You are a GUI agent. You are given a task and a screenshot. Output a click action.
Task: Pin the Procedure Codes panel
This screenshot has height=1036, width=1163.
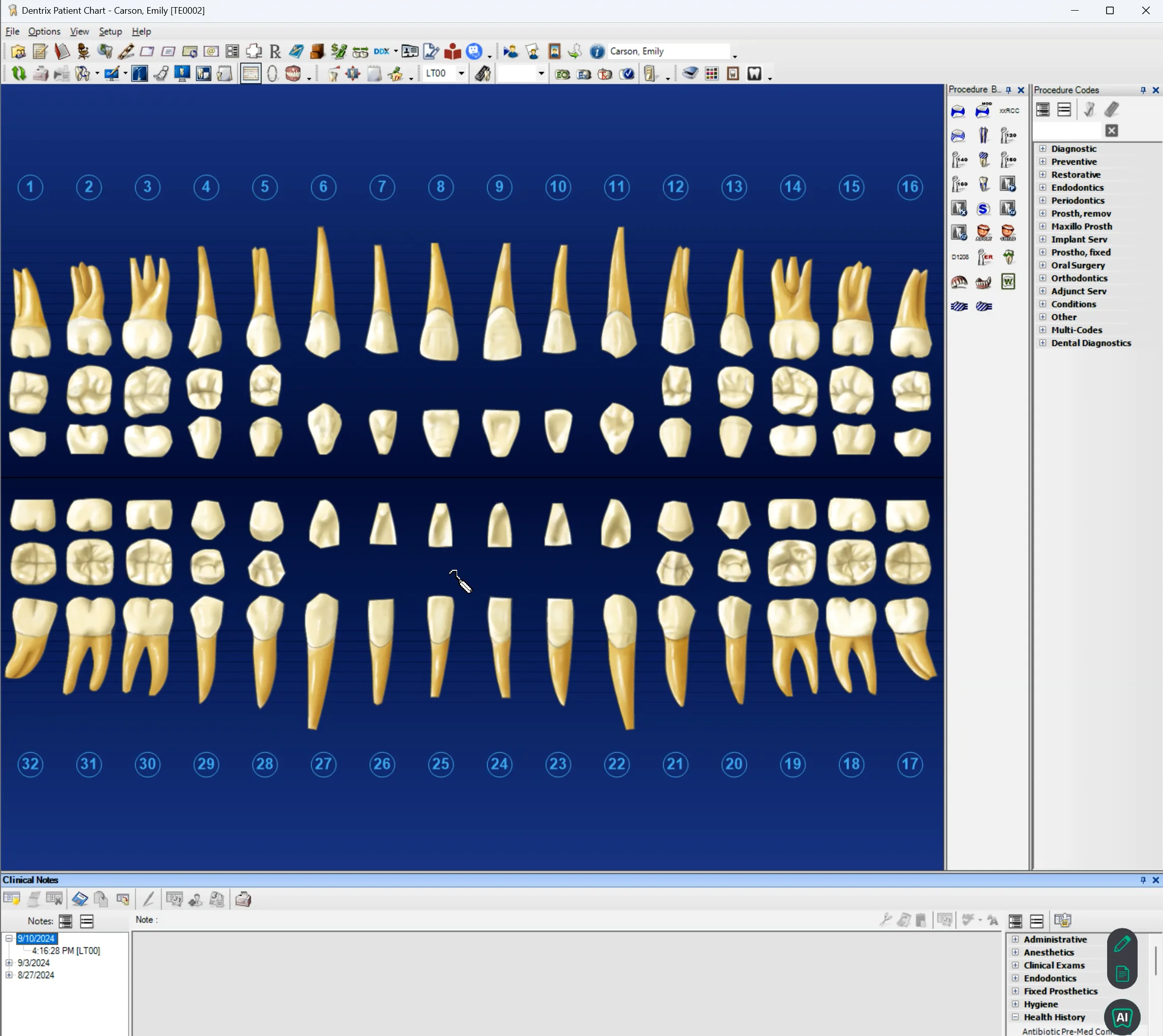click(1143, 90)
